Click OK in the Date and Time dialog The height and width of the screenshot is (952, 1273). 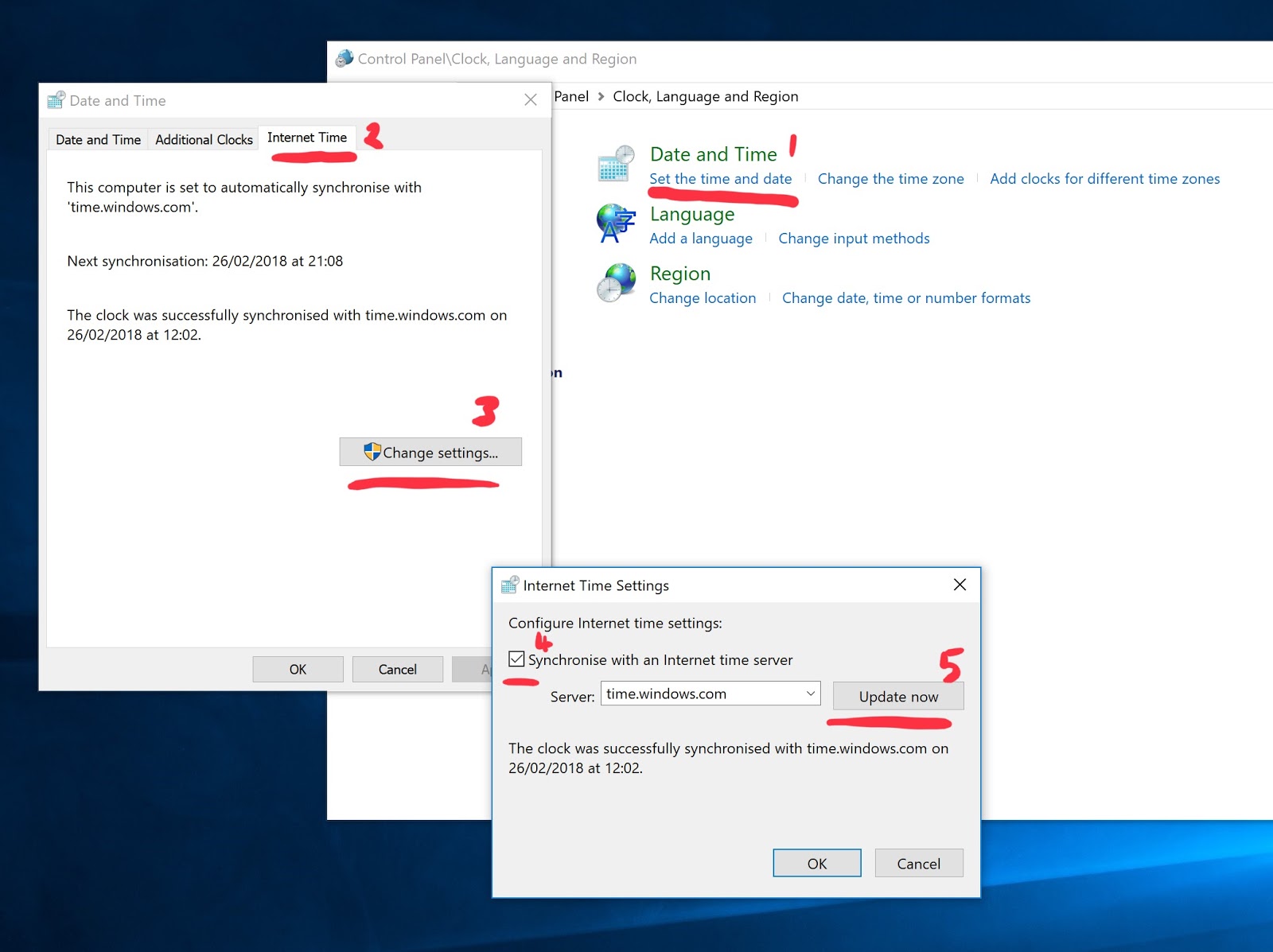point(298,670)
